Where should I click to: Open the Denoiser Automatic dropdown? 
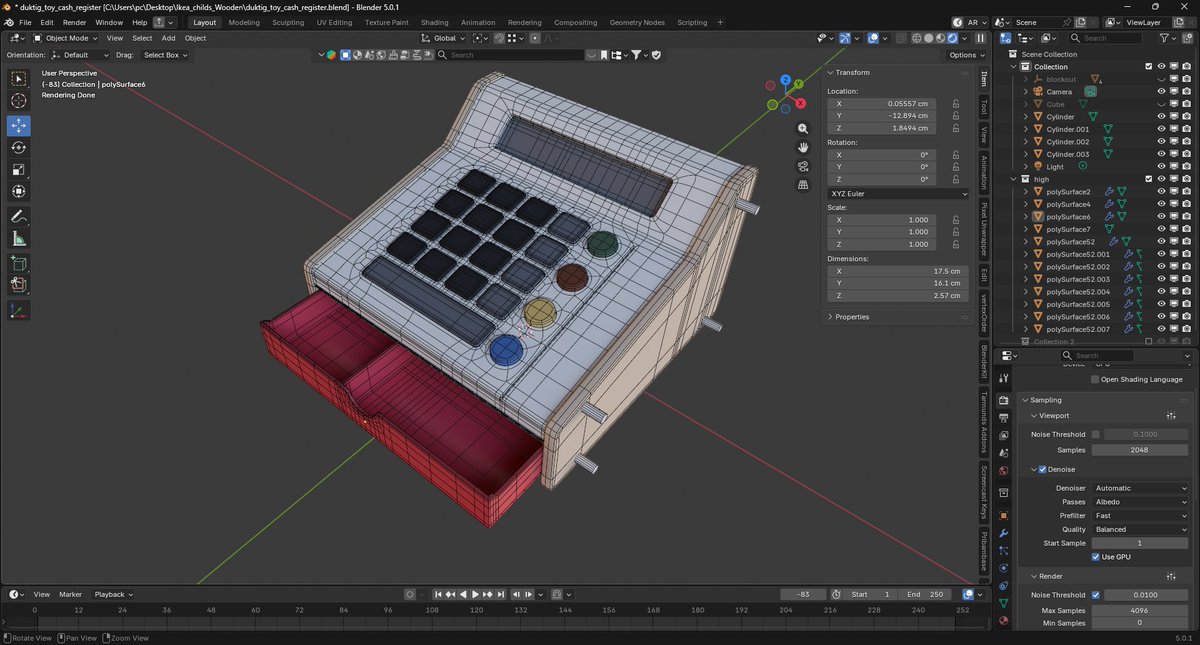coord(1140,488)
